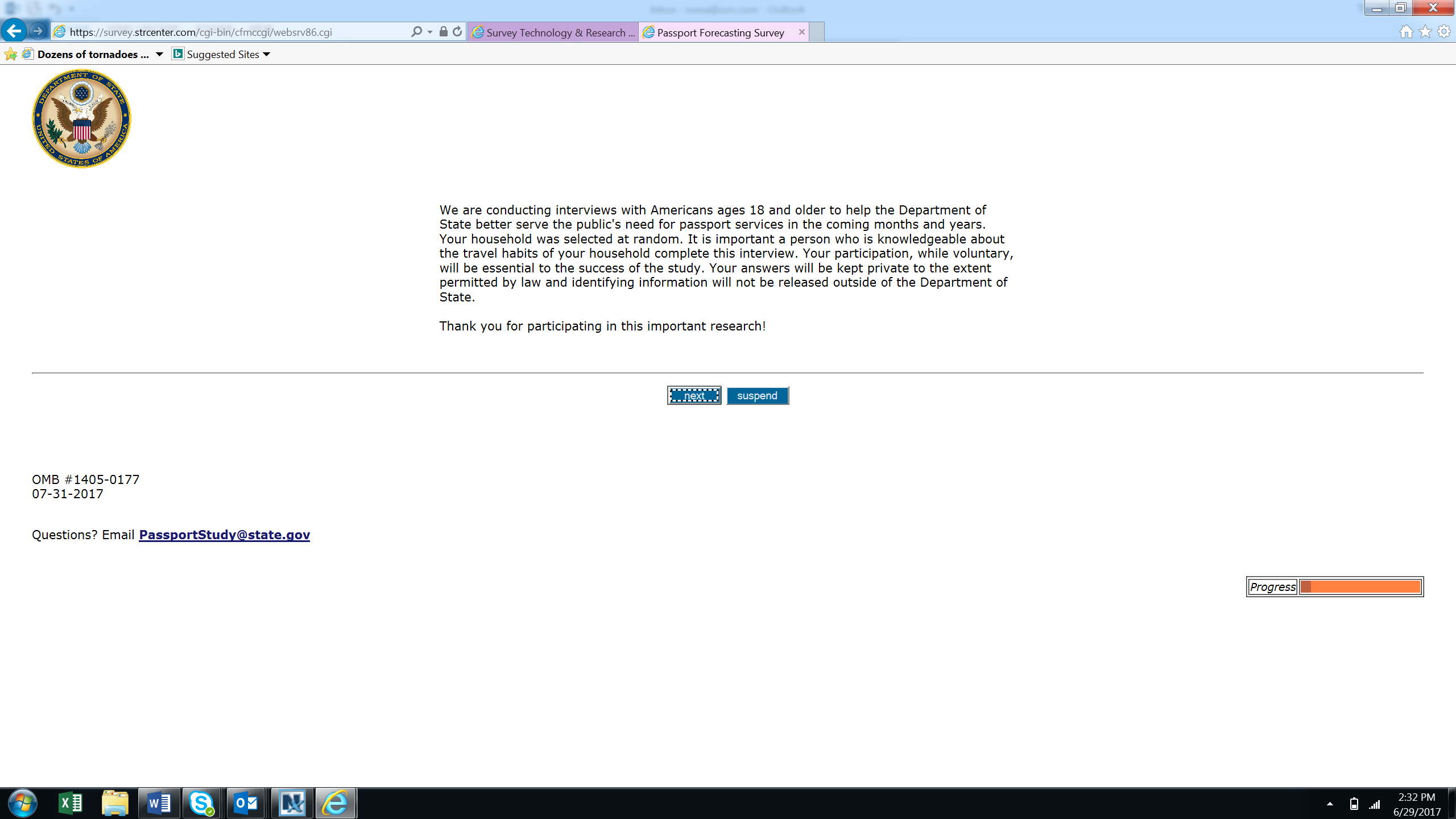This screenshot has width=1456, height=819.
Task: Expand the address bar autocomplete dropdown arrow
Action: tap(430, 32)
